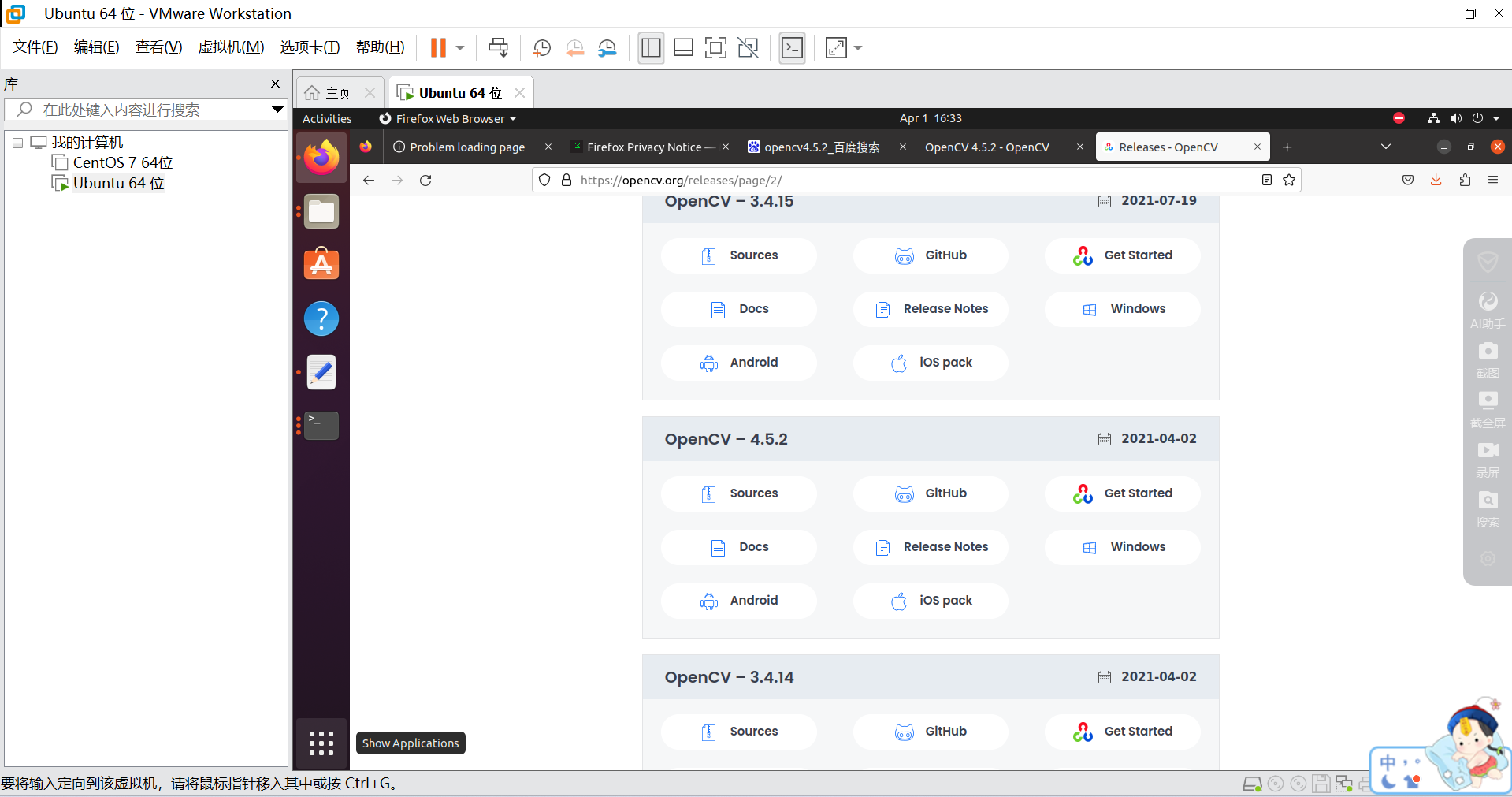Image resolution: width=1512 pixels, height=797 pixels.
Task: Open the 虚拟机(M) menu
Action: (230, 47)
